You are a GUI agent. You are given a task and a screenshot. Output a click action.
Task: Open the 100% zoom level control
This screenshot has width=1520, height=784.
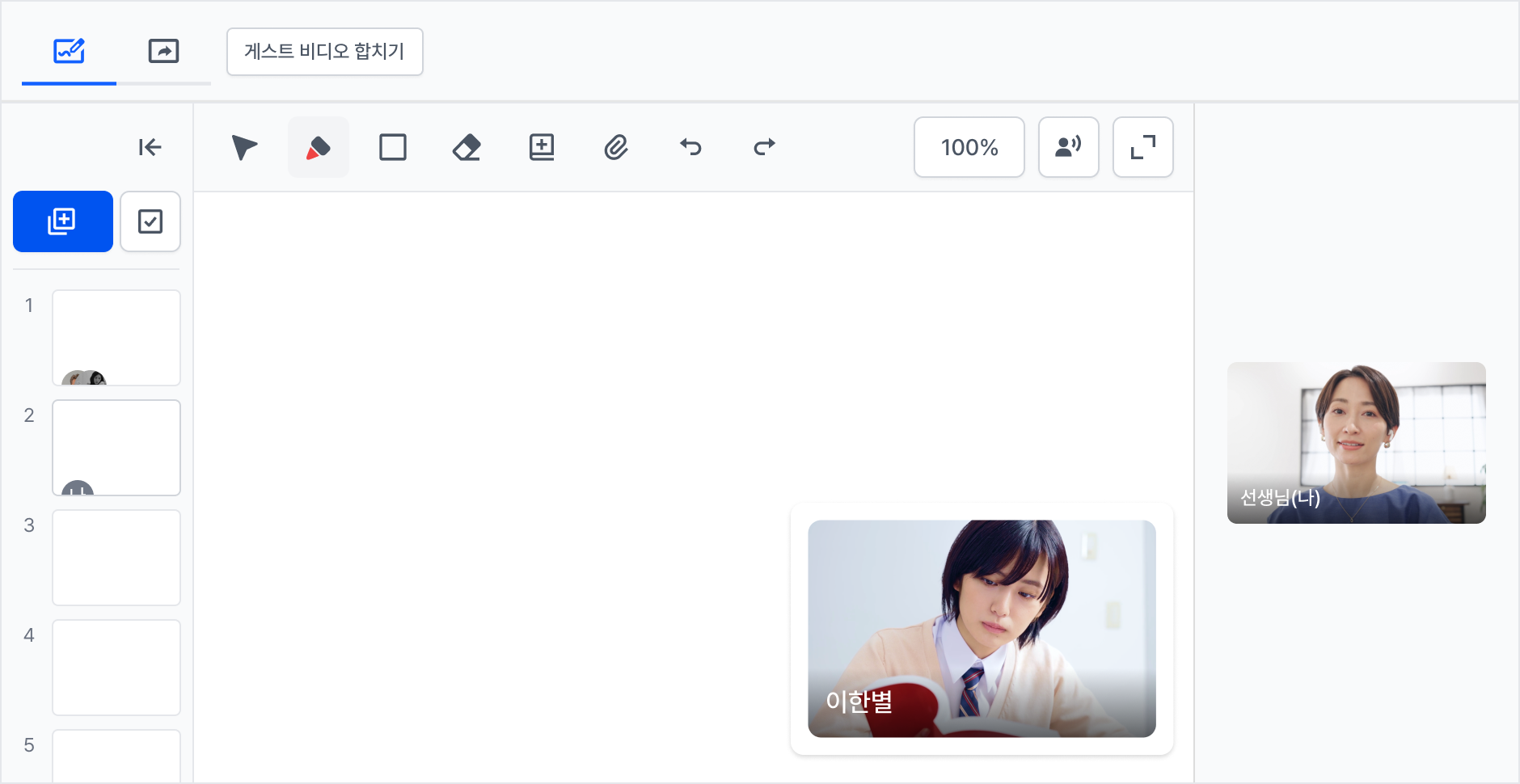(x=969, y=147)
